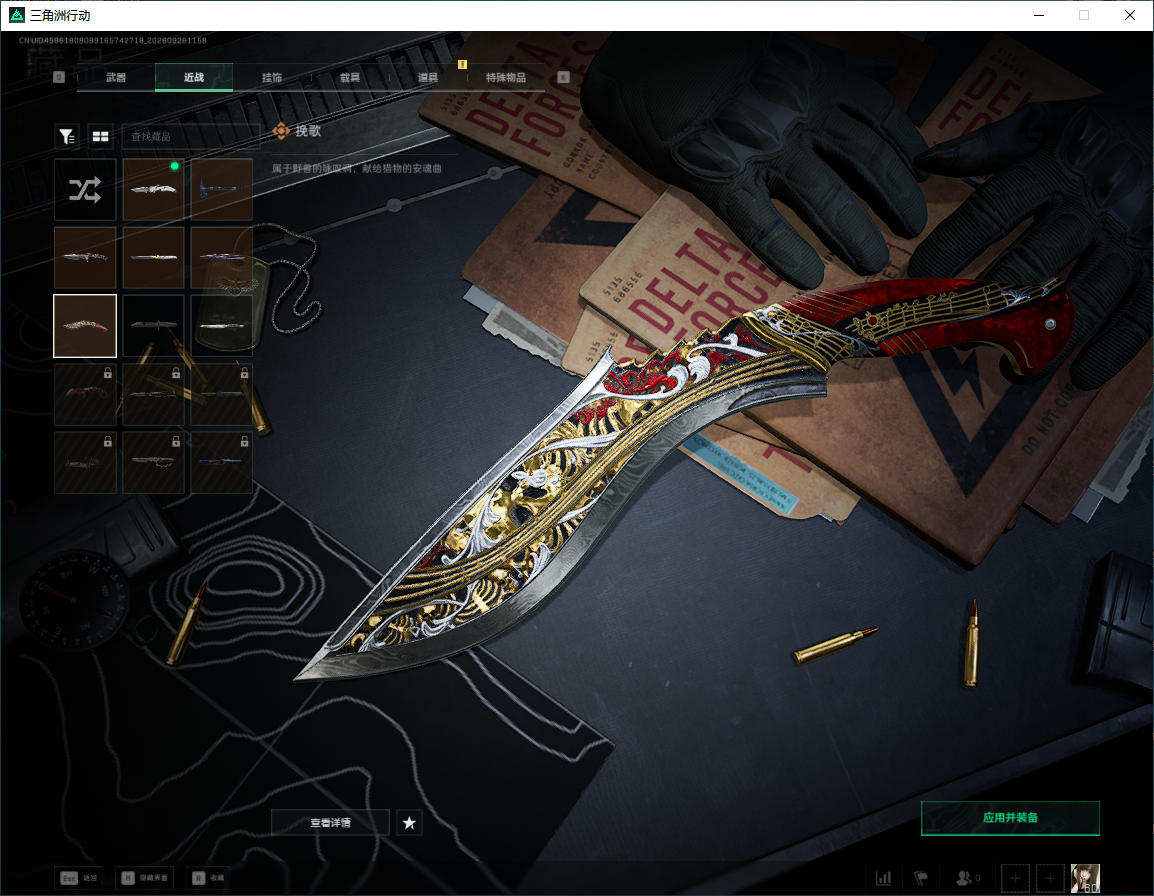Select the locked bottom row left knife
This screenshot has height=896, width=1154.
85,462
